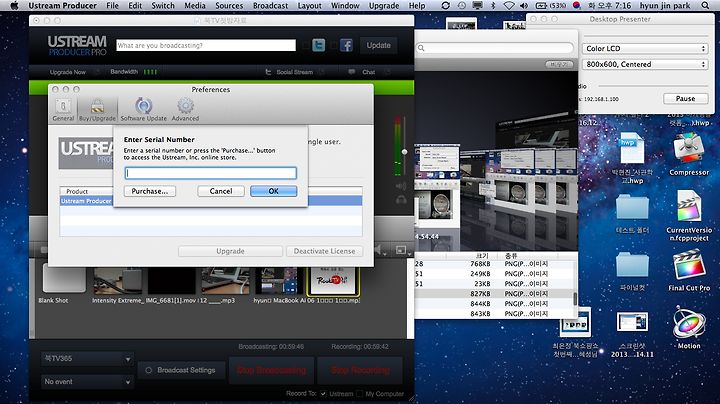This screenshot has height=404, width=720.
Task: Click Pause in Desktop Presenter
Action: 685,99
